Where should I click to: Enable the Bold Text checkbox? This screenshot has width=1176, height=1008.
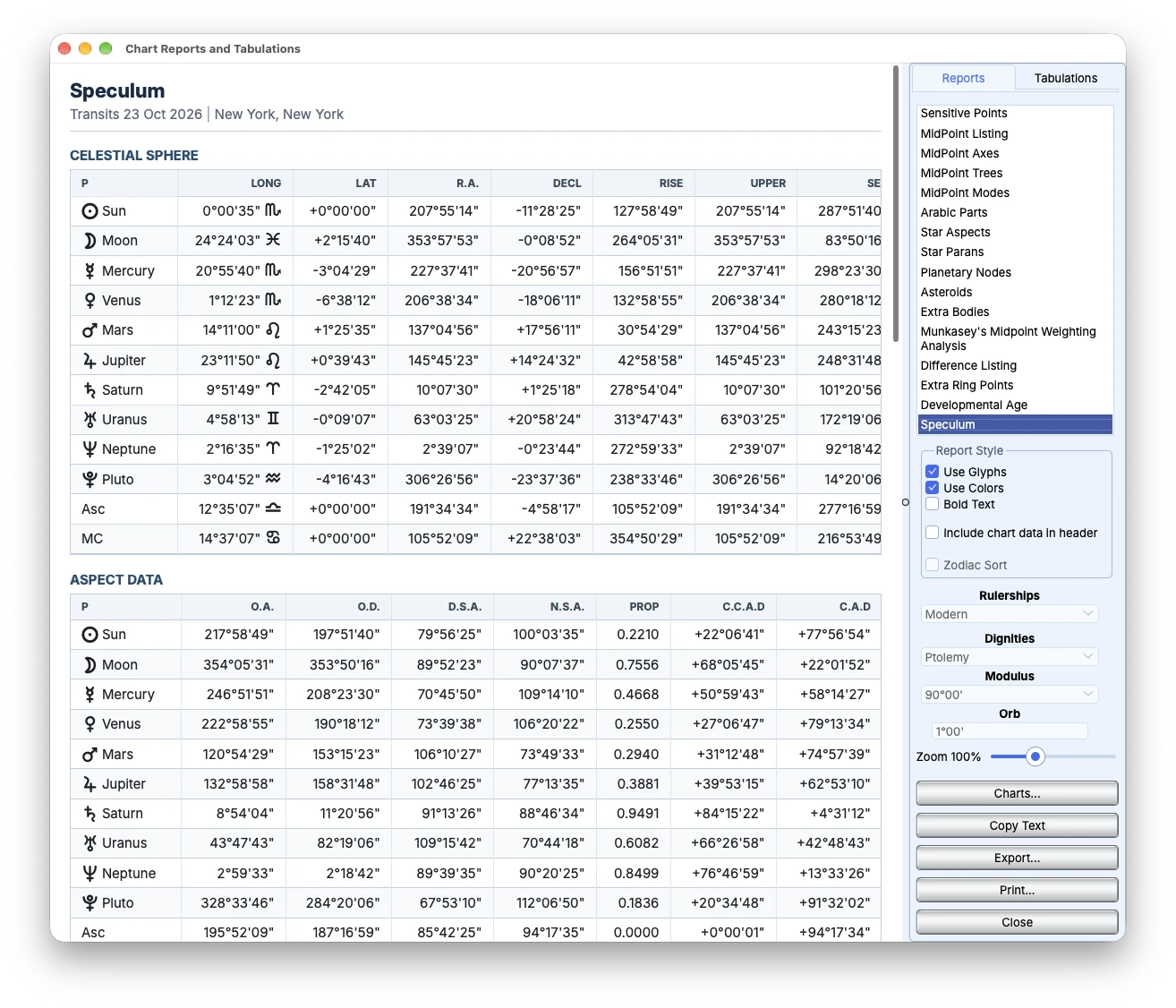(x=932, y=504)
